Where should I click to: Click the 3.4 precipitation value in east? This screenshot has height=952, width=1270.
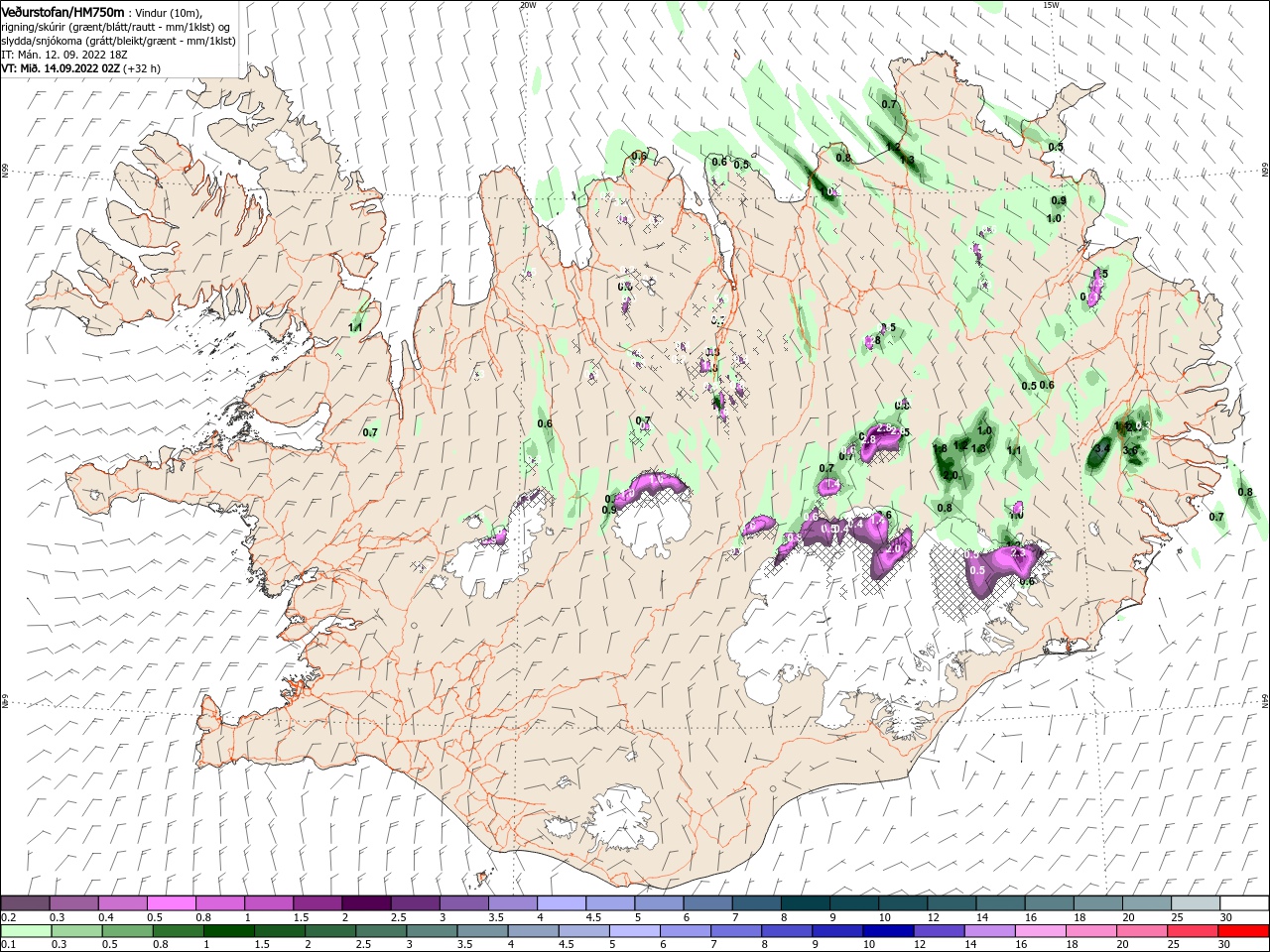coord(1100,448)
